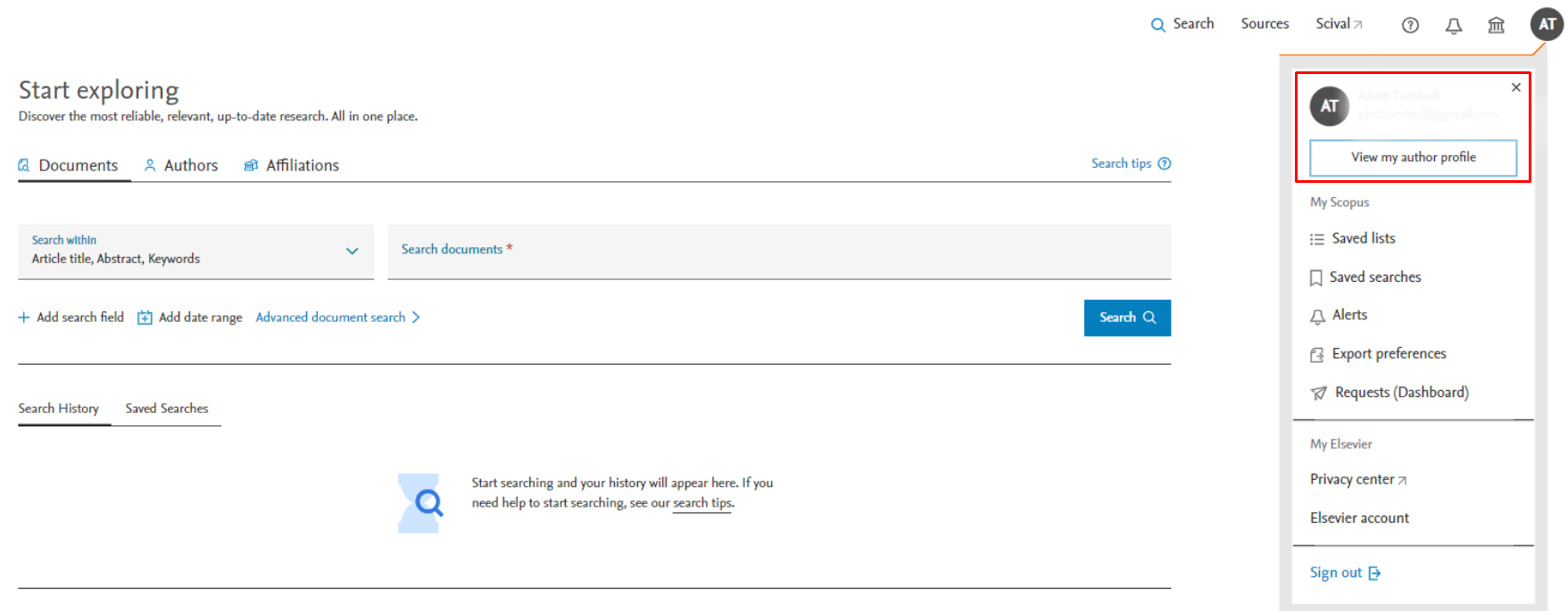Close the account panel with X
The image size is (1568, 611).
tap(1516, 87)
